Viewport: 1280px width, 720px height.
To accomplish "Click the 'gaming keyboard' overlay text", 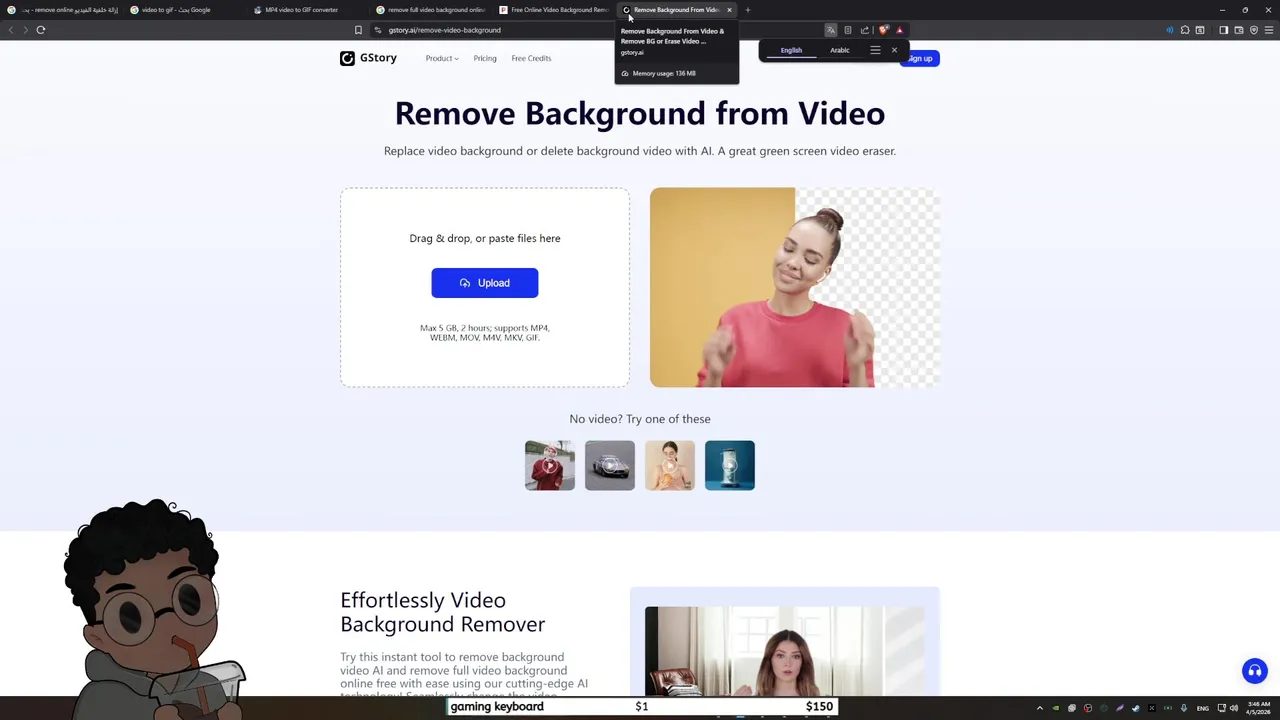I will (x=497, y=707).
